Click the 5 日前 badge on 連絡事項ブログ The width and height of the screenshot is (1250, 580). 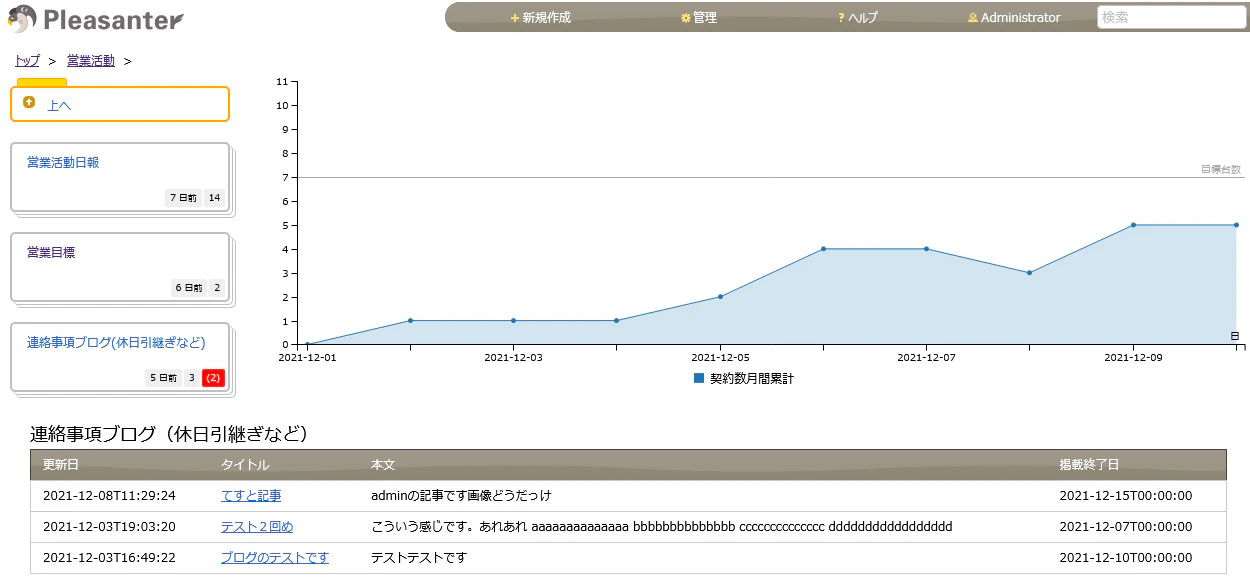click(163, 378)
